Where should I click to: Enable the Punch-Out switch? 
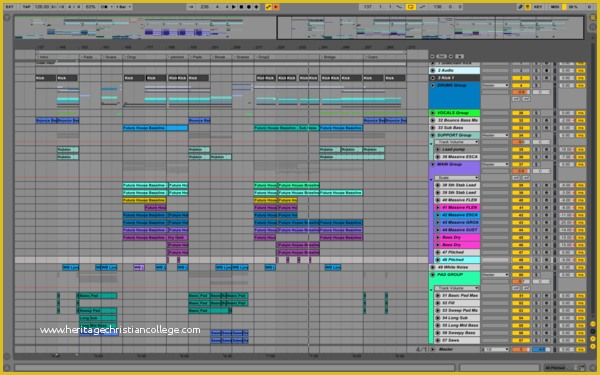coord(422,7)
